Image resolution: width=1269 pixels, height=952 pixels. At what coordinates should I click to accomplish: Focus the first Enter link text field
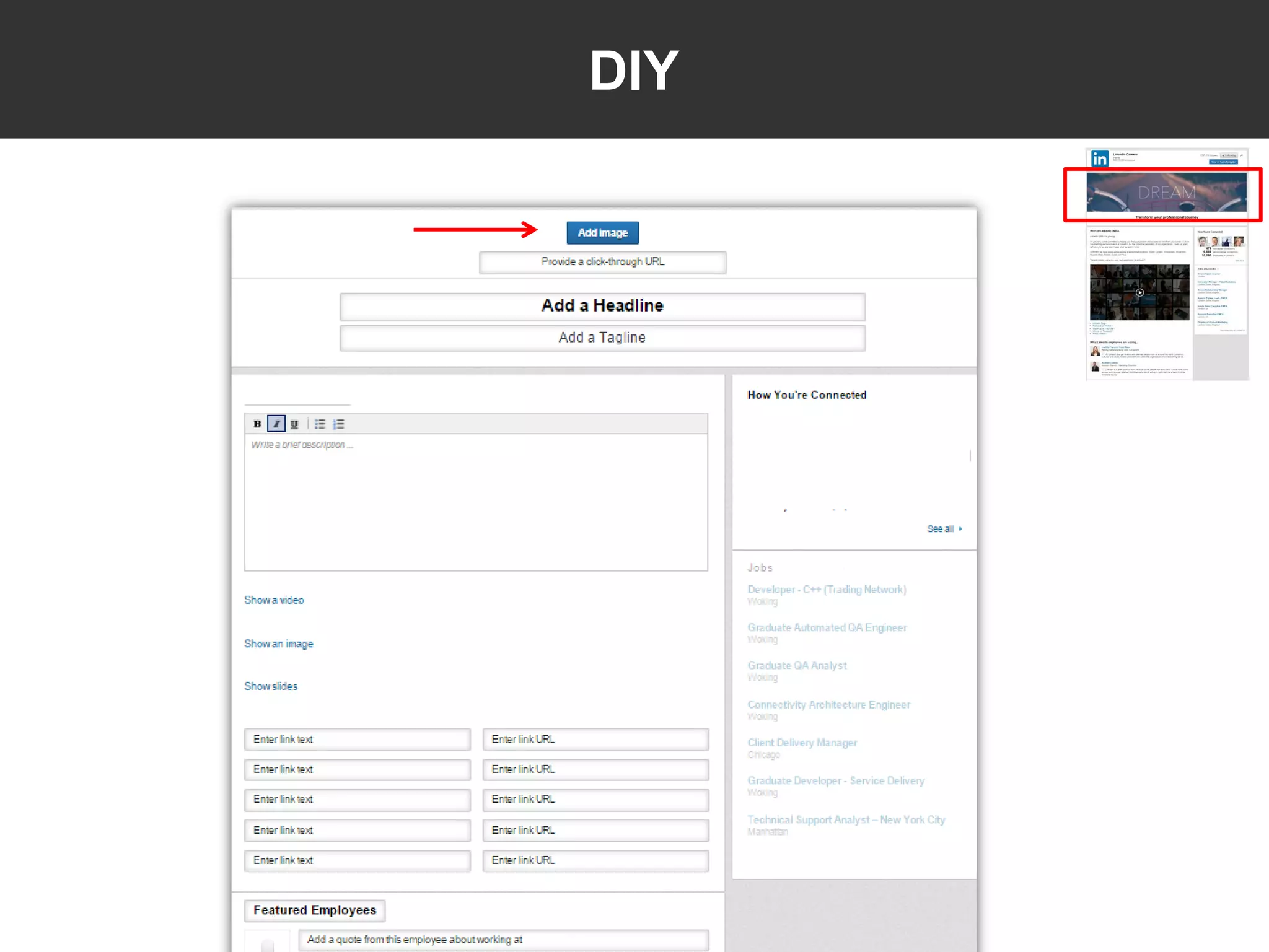(x=358, y=740)
